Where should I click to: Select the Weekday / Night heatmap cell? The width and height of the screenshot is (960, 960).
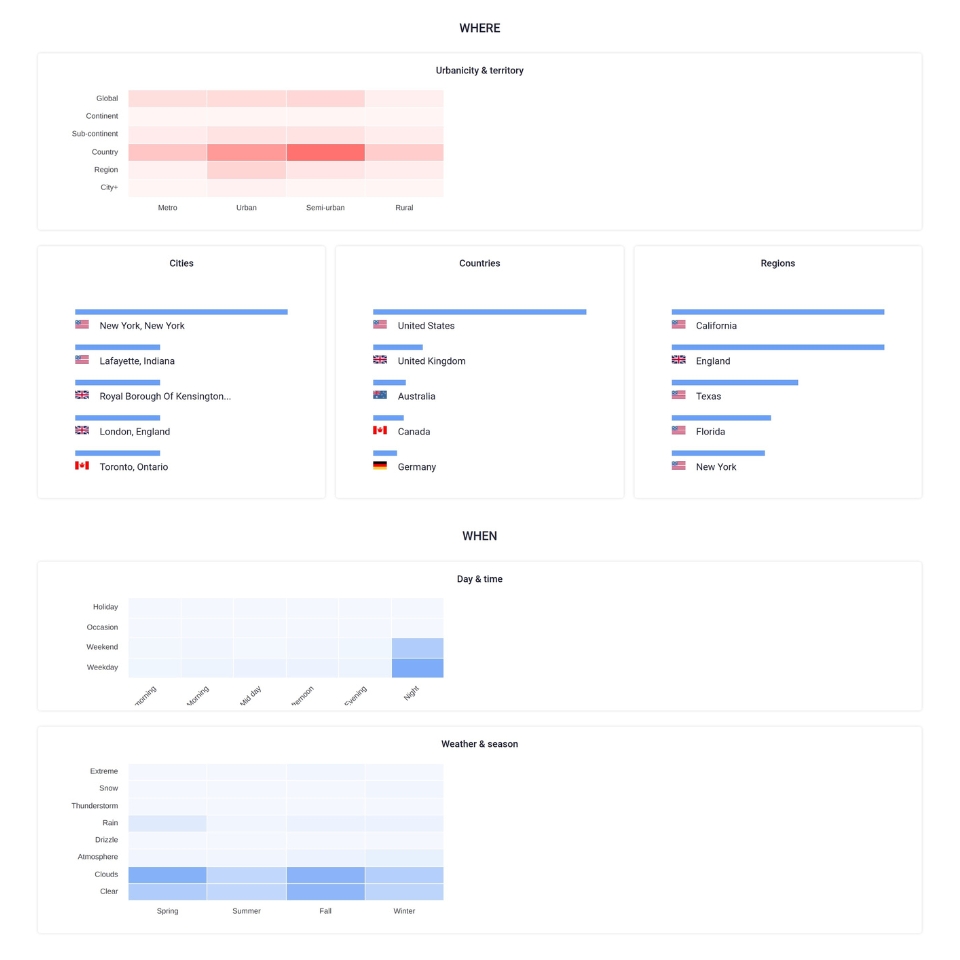(x=417, y=668)
